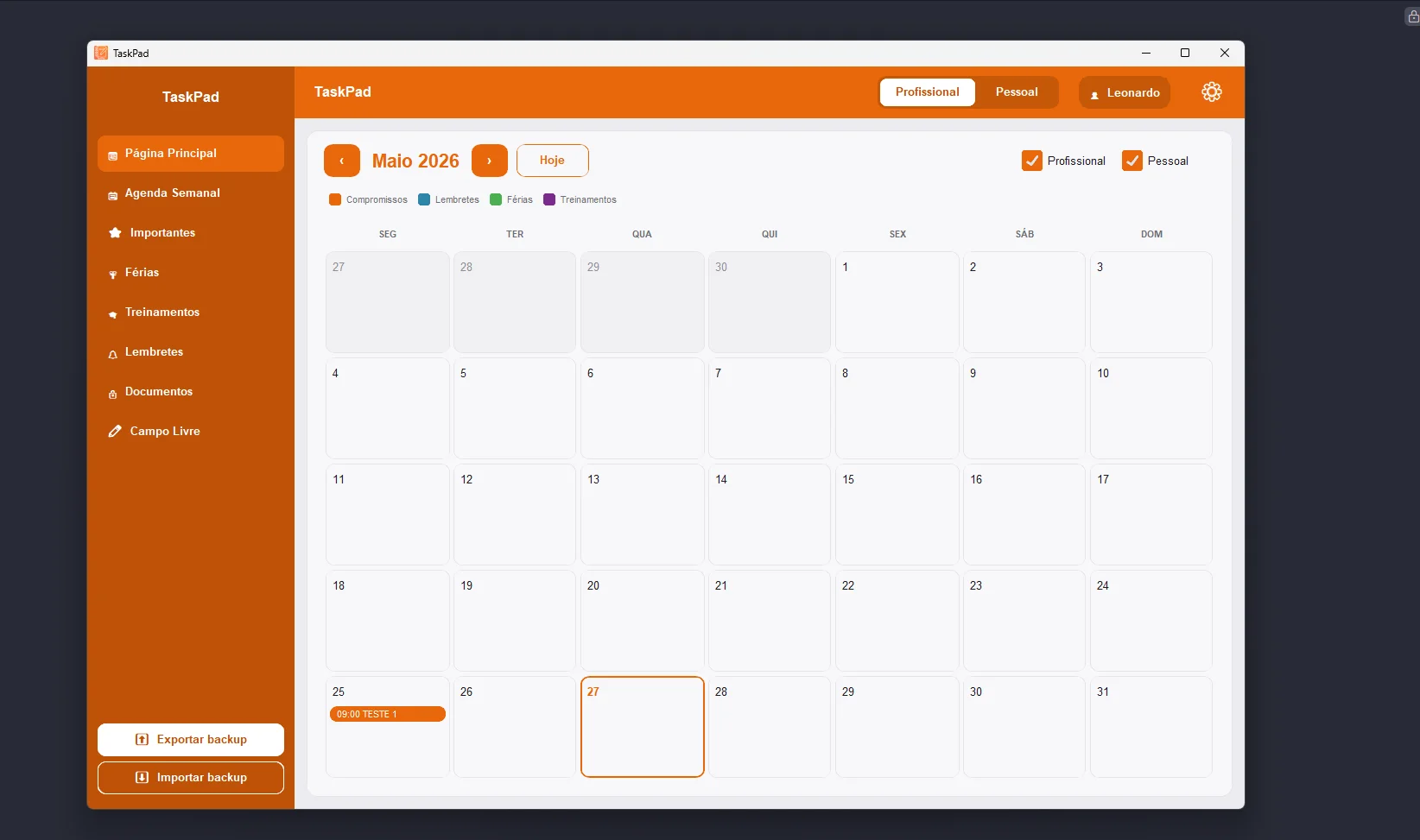The height and width of the screenshot is (840, 1420).
Task: Maximize the TaskPad window
Action: click(1185, 53)
